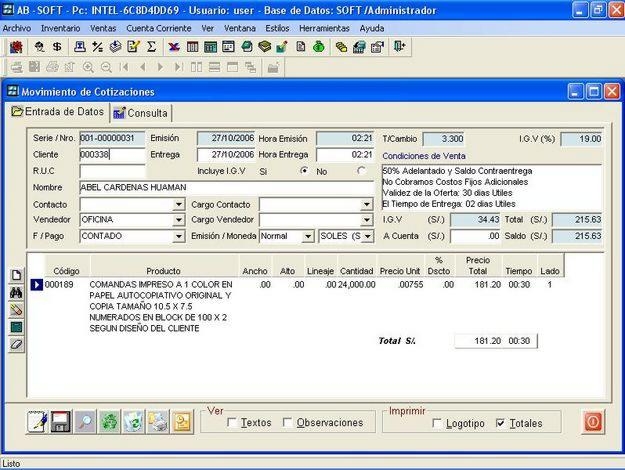Open the Ventana menu
This screenshot has width=625, height=470.
(240, 28)
